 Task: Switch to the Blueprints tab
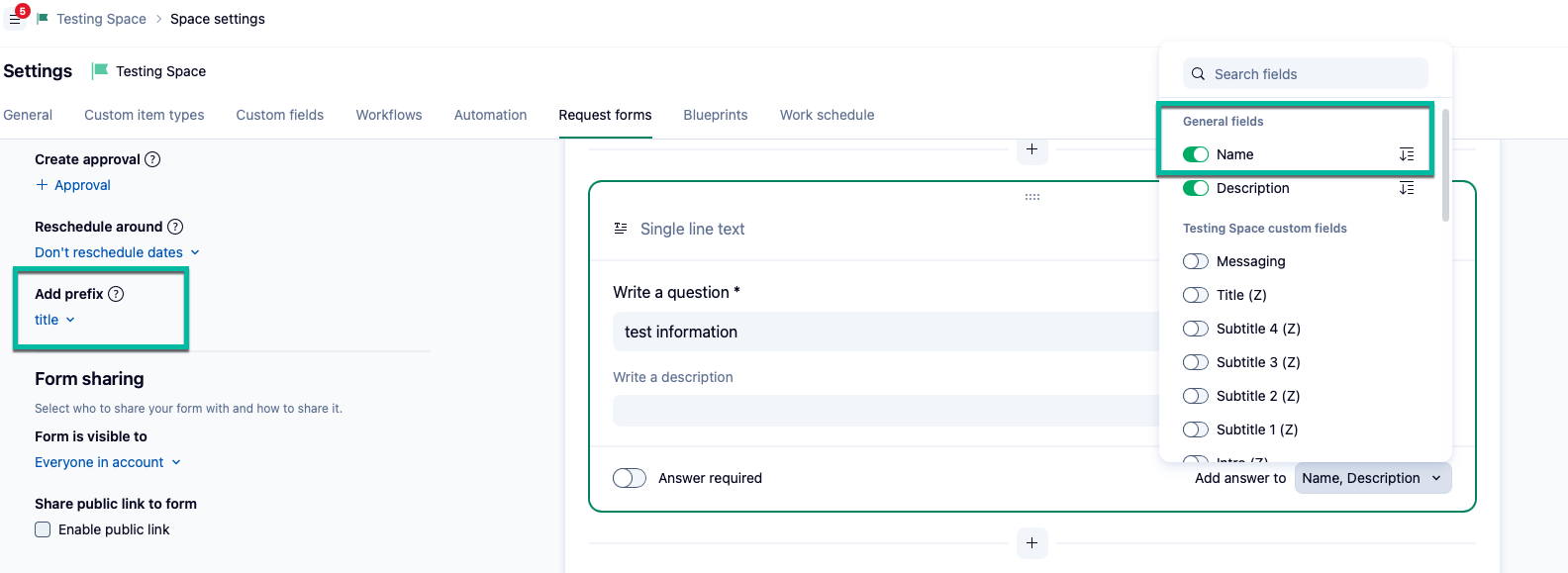tap(716, 115)
